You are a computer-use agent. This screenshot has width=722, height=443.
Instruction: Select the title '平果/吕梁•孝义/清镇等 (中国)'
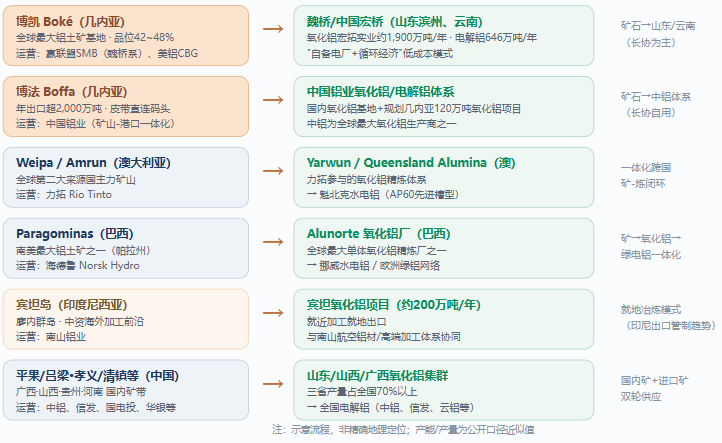(x=97, y=375)
